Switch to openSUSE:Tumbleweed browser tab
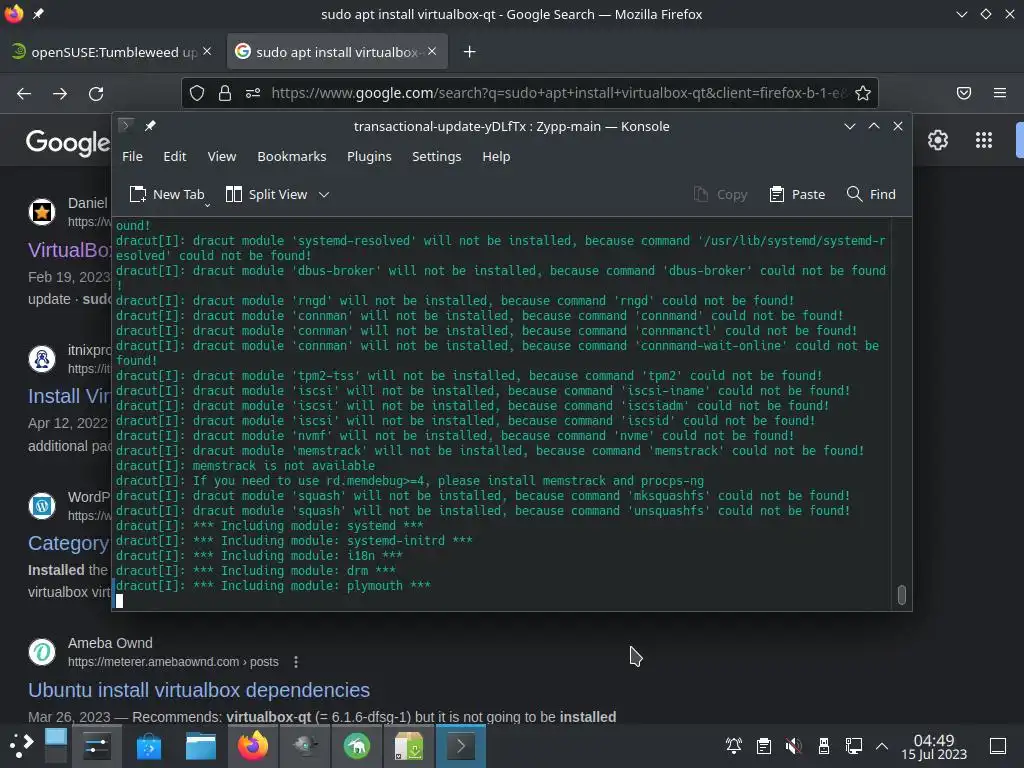Screen dimensions: 1024x768 pyautogui.click(x=112, y=52)
